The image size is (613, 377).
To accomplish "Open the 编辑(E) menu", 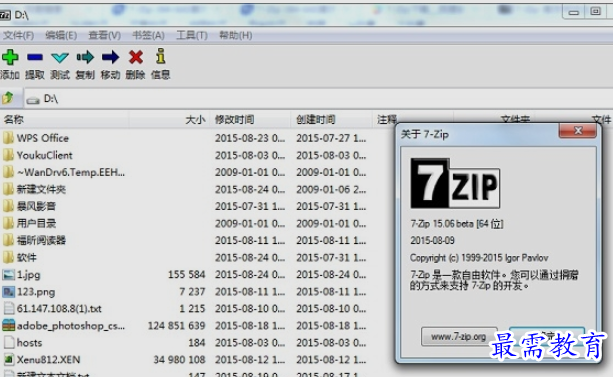I will 61,36.
